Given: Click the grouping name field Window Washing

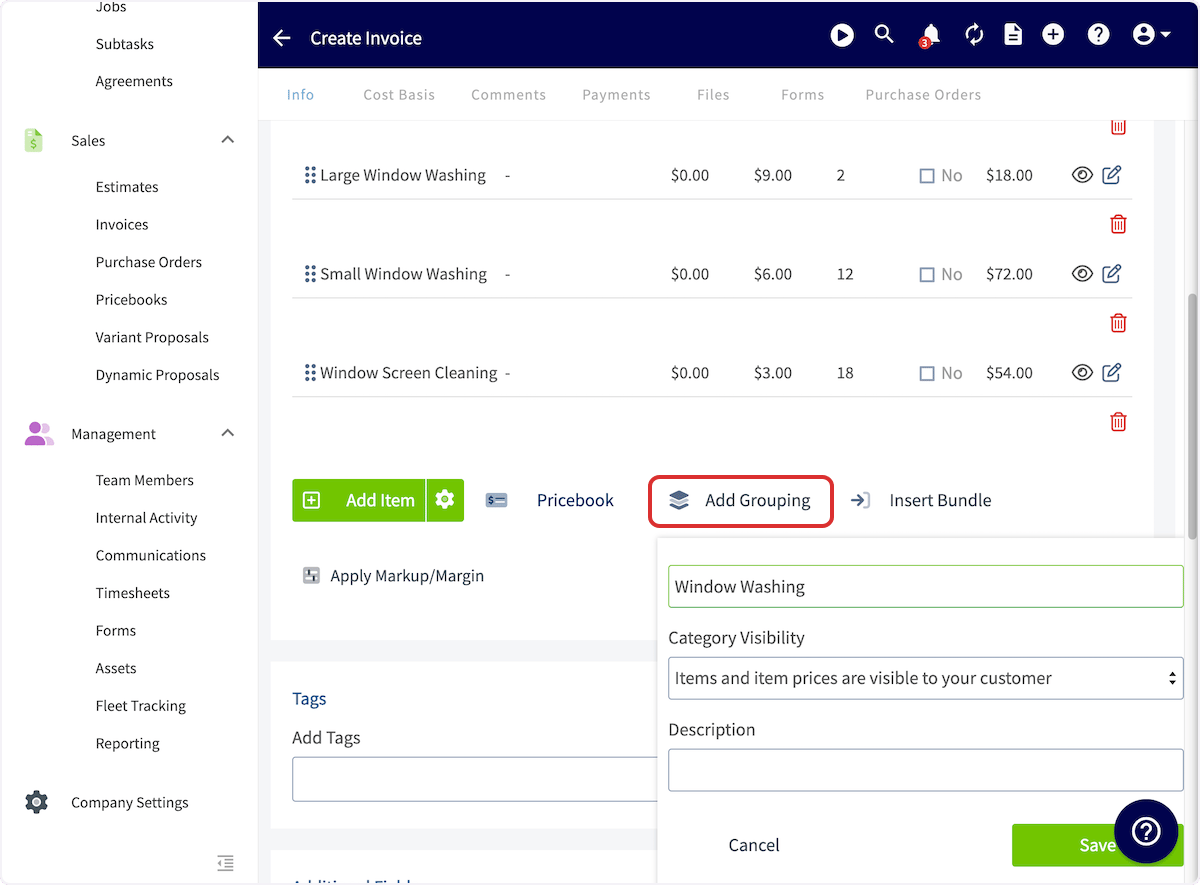Looking at the screenshot, I should pos(926,587).
